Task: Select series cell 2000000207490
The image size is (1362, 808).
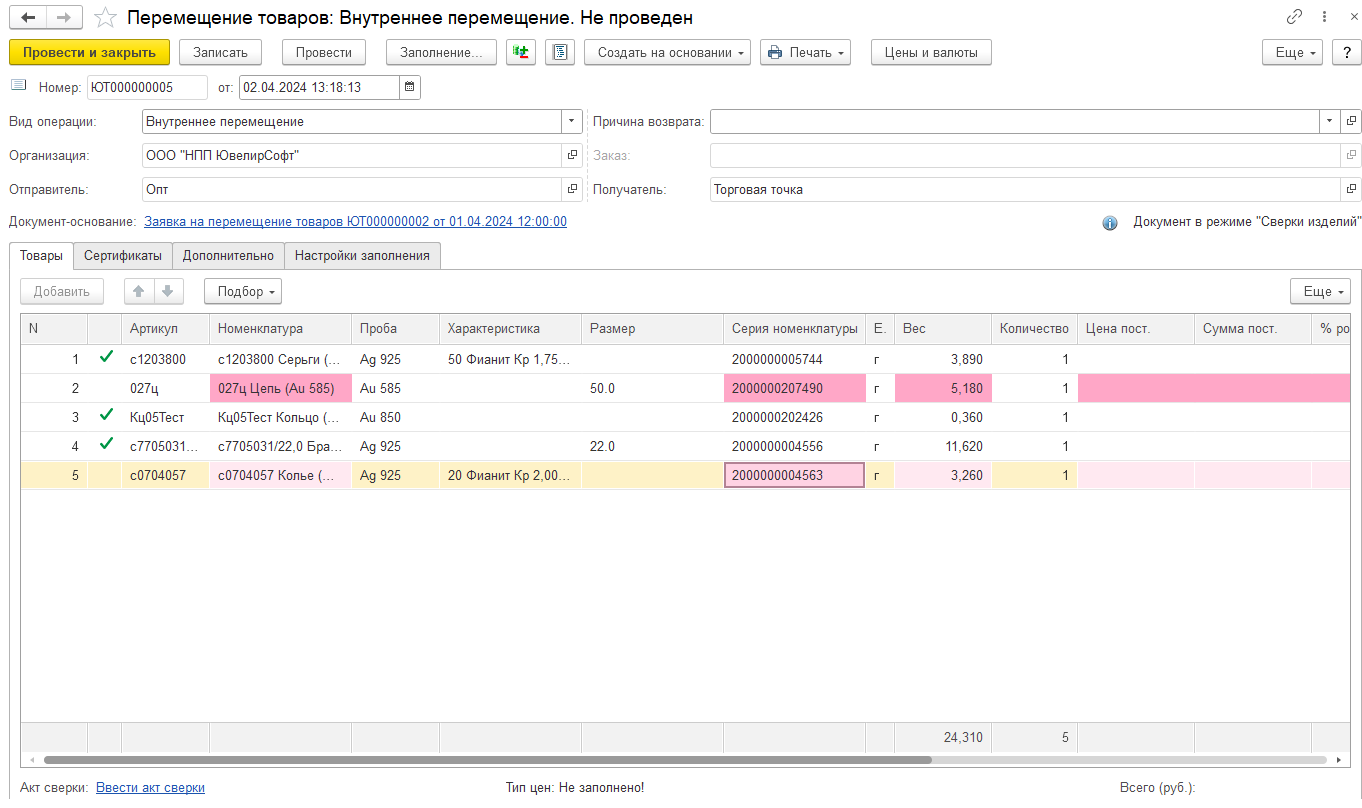Action: click(794, 388)
